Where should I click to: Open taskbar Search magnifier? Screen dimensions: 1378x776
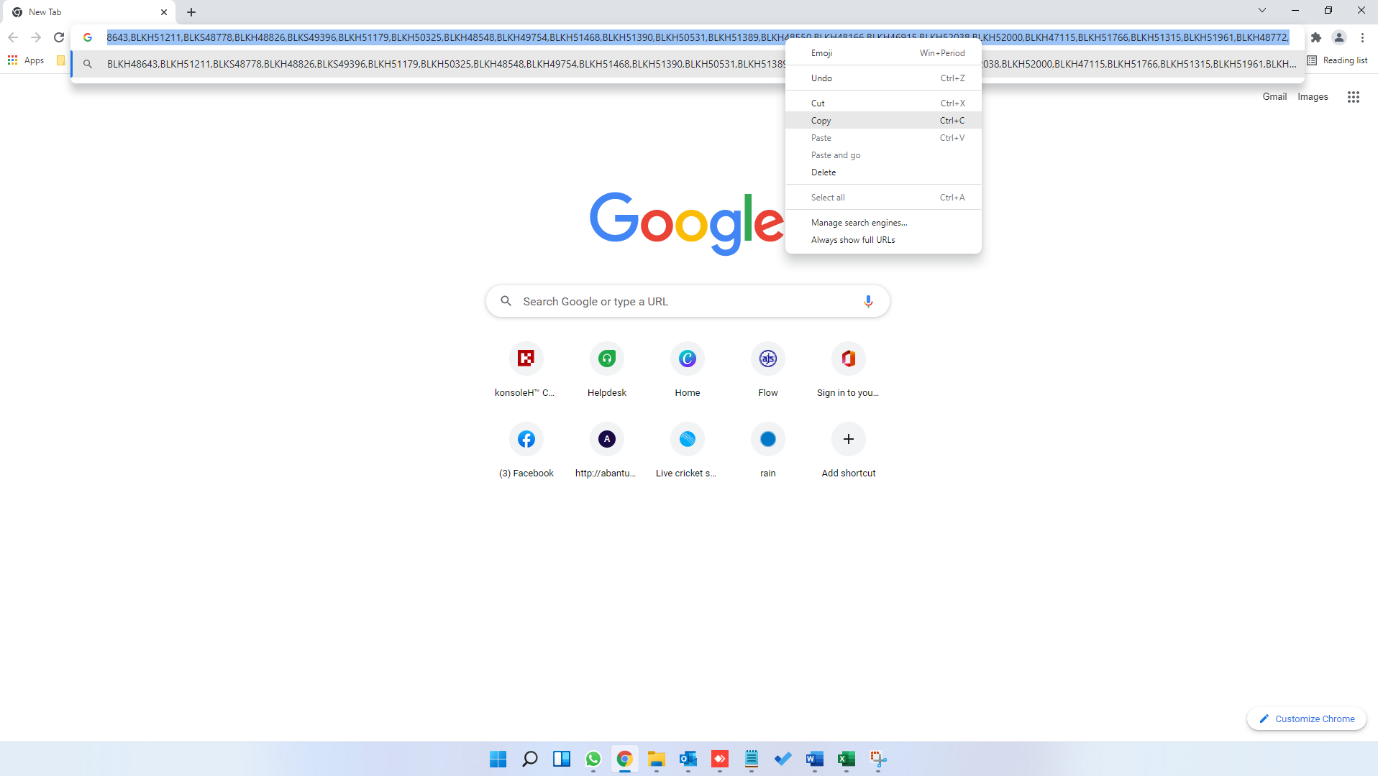tap(530, 759)
